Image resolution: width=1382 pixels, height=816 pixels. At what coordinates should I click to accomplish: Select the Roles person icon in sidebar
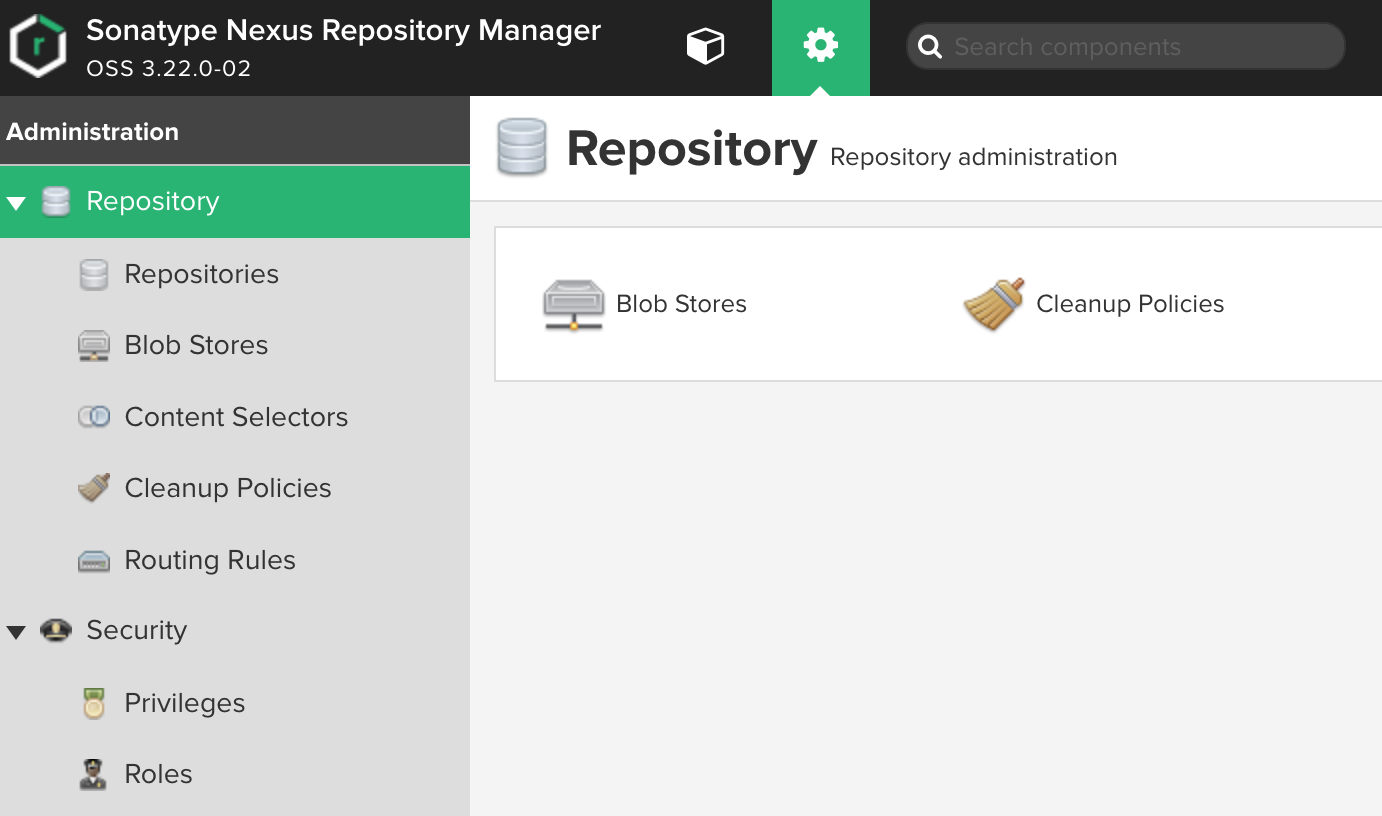pyautogui.click(x=93, y=773)
